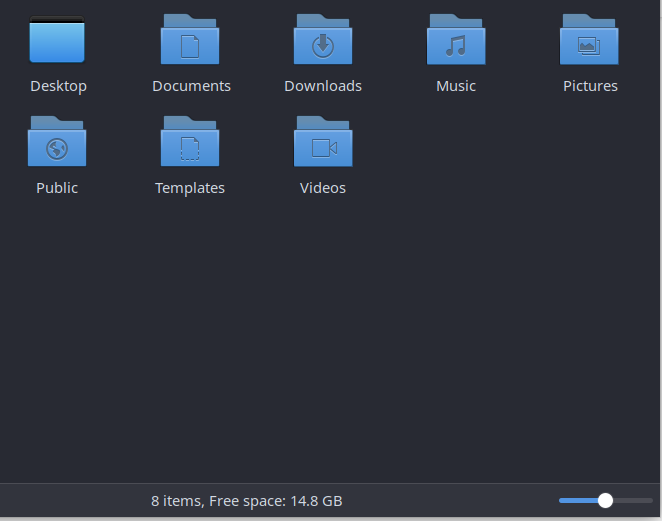Click the Templates folder icon
Viewport: 662px width, 521px height.
190,142
